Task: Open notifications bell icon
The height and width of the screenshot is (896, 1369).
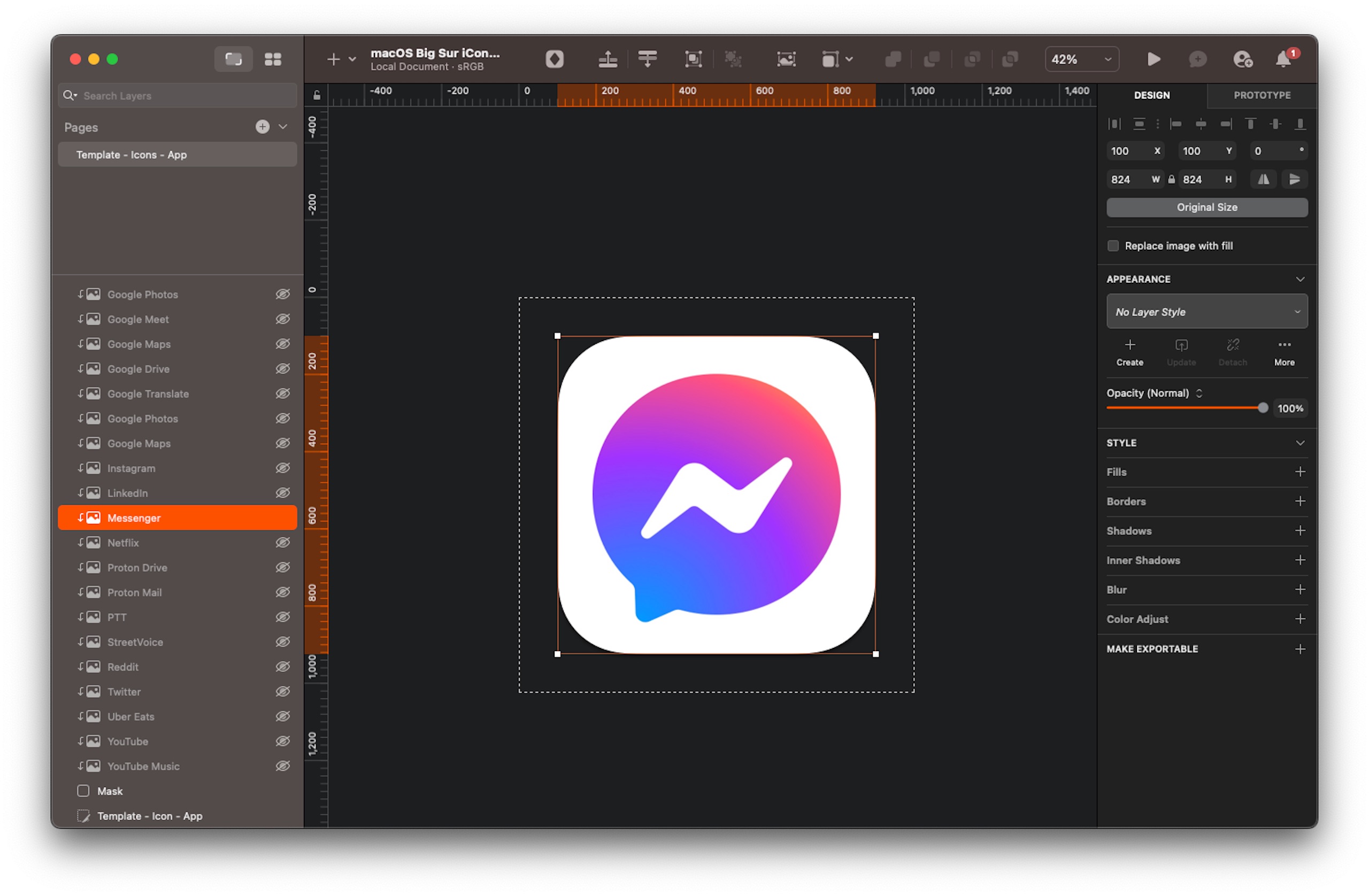Action: [1283, 59]
